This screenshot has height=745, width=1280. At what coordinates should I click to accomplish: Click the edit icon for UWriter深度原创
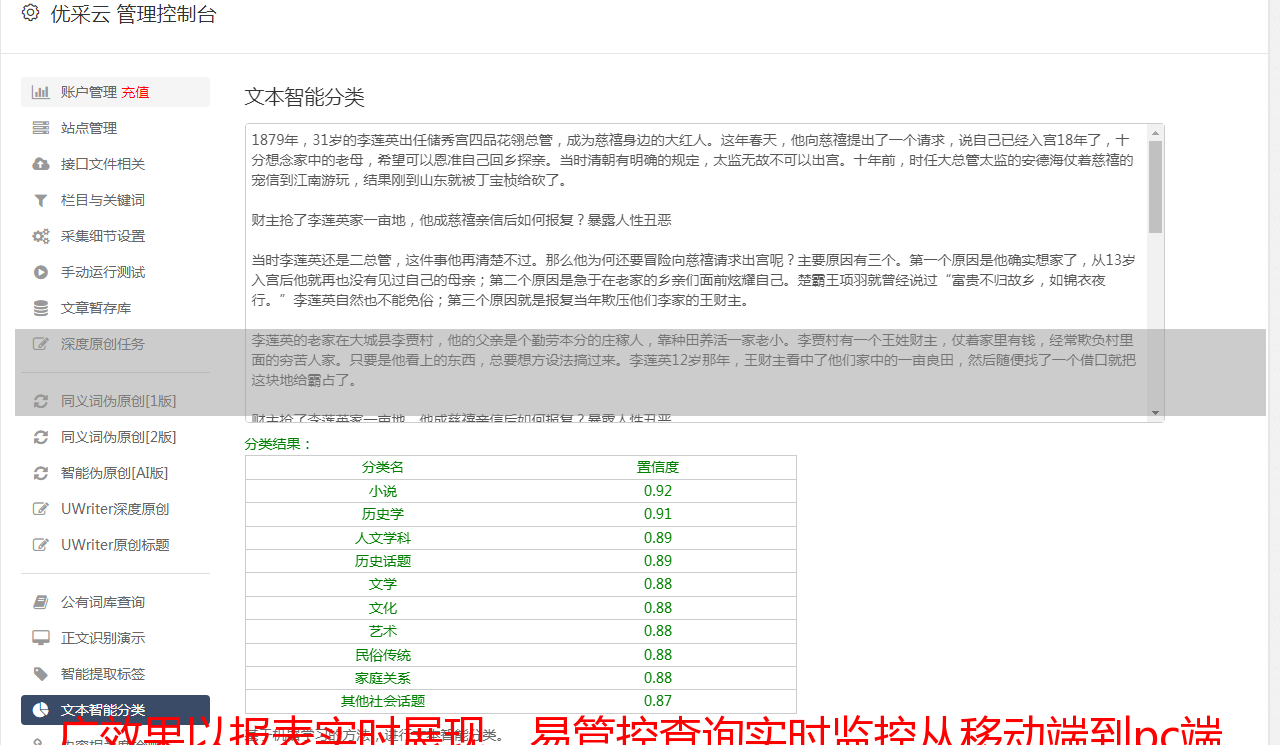tap(41, 509)
